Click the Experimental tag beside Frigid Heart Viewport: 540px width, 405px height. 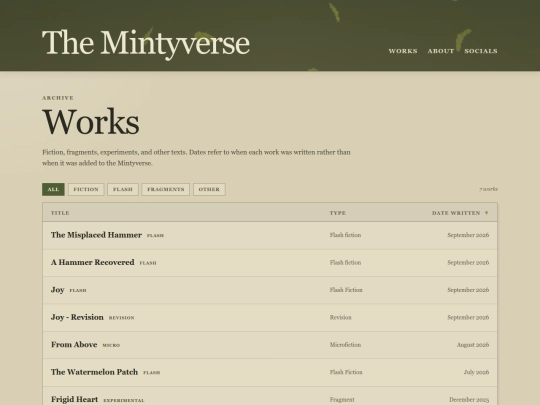click(124, 401)
